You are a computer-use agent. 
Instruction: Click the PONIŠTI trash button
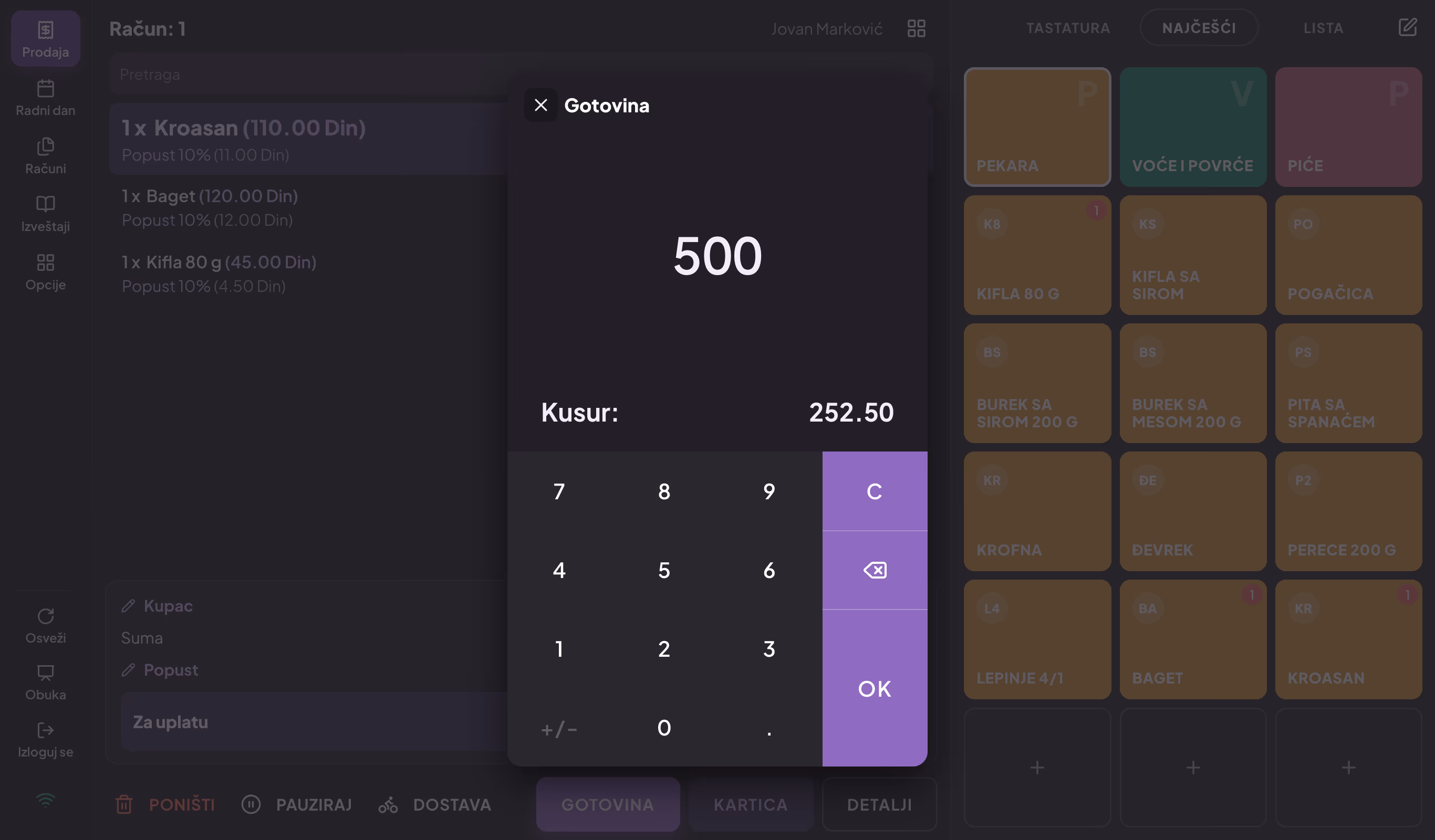point(165,805)
